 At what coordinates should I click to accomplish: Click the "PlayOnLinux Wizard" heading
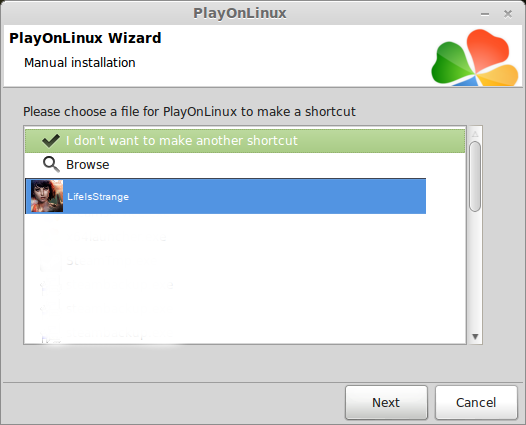point(85,38)
